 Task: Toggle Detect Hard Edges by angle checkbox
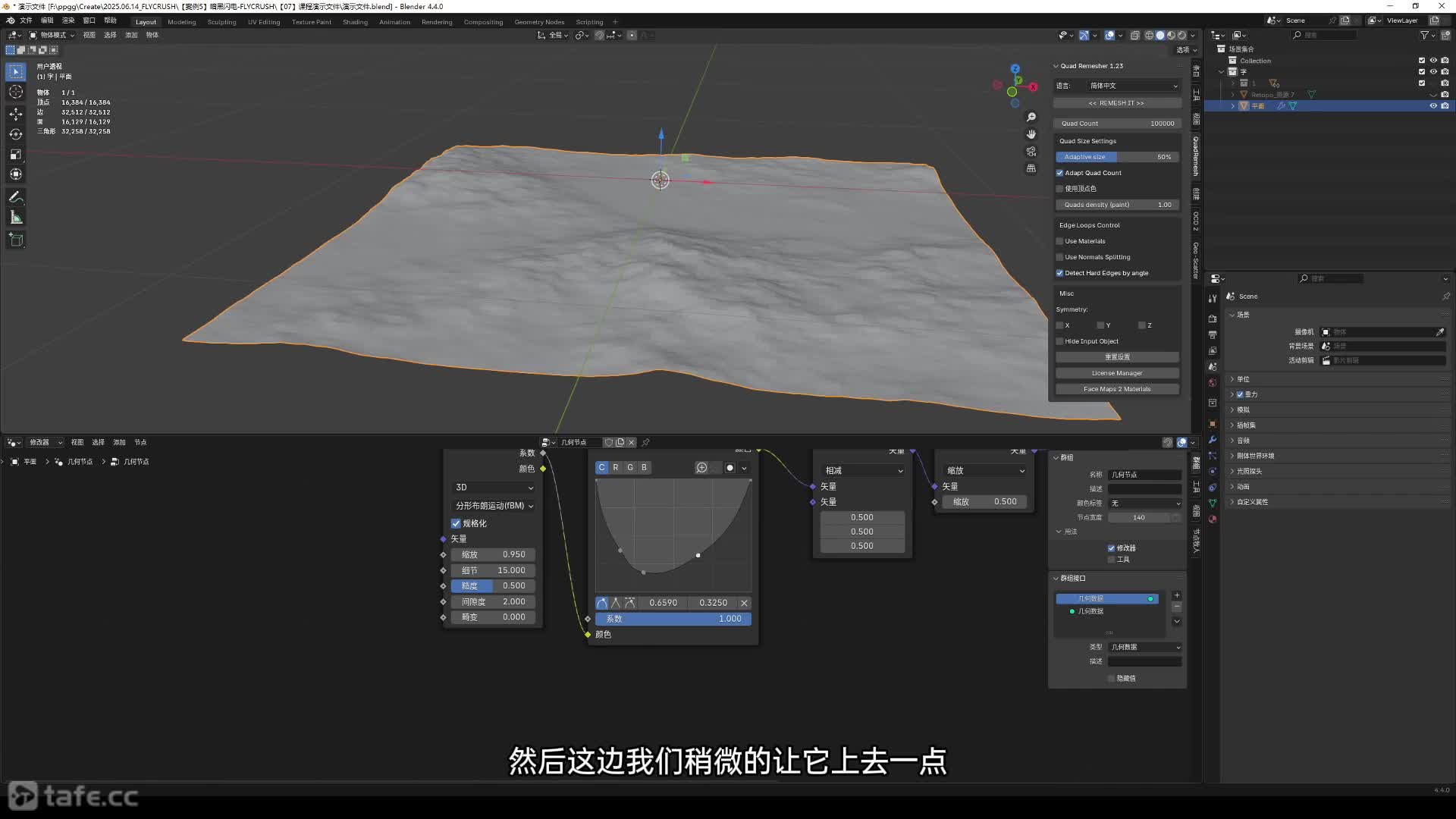[1059, 273]
